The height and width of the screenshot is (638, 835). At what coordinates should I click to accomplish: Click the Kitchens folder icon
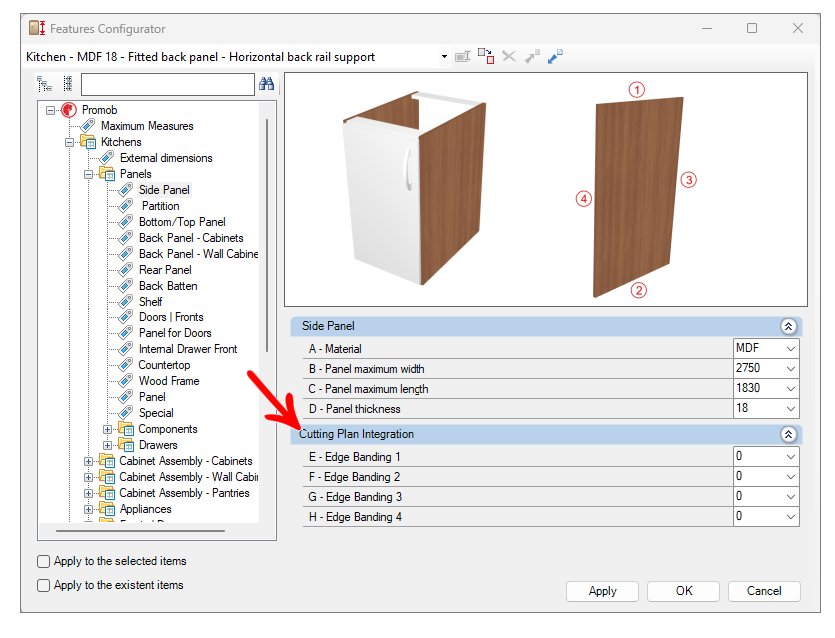88,142
